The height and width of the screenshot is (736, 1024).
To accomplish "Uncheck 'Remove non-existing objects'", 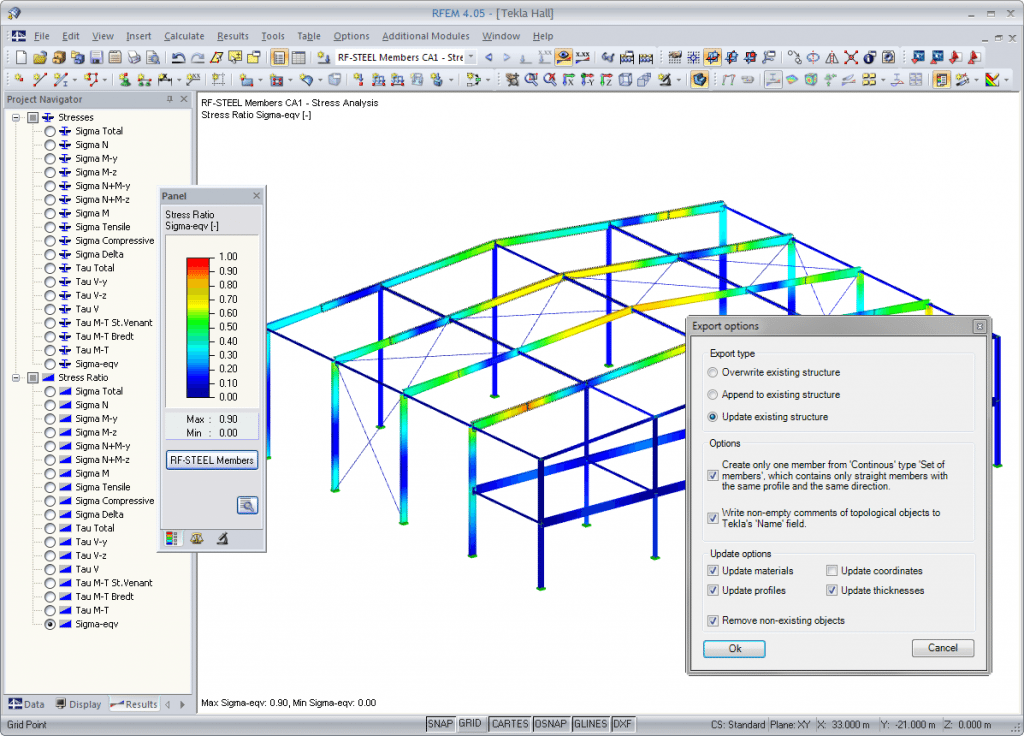I will click(712, 621).
